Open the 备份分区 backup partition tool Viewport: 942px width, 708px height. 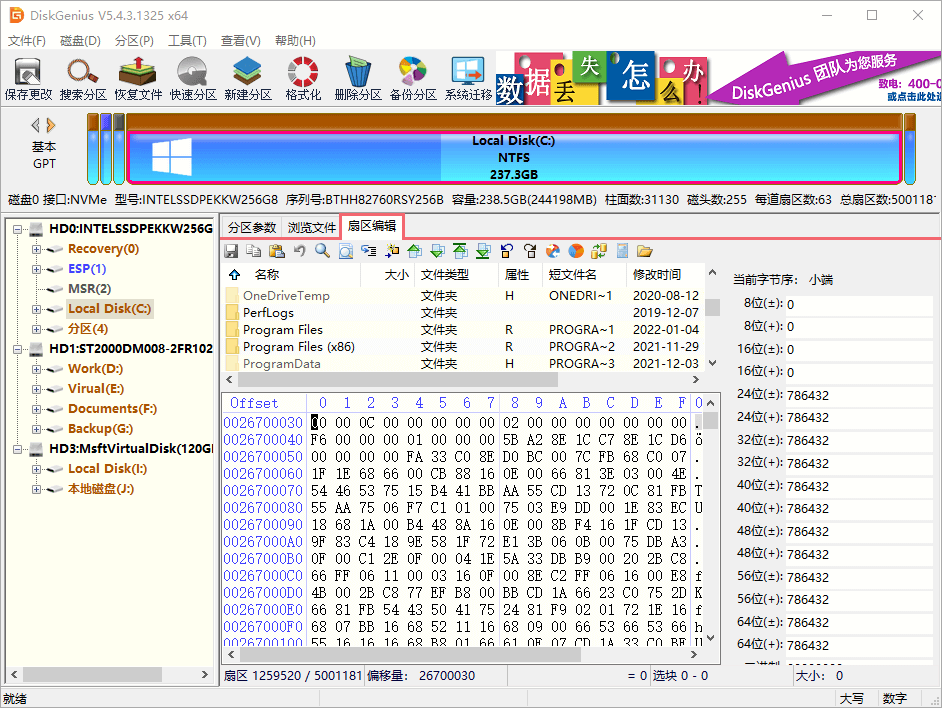[x=413, y=78]
